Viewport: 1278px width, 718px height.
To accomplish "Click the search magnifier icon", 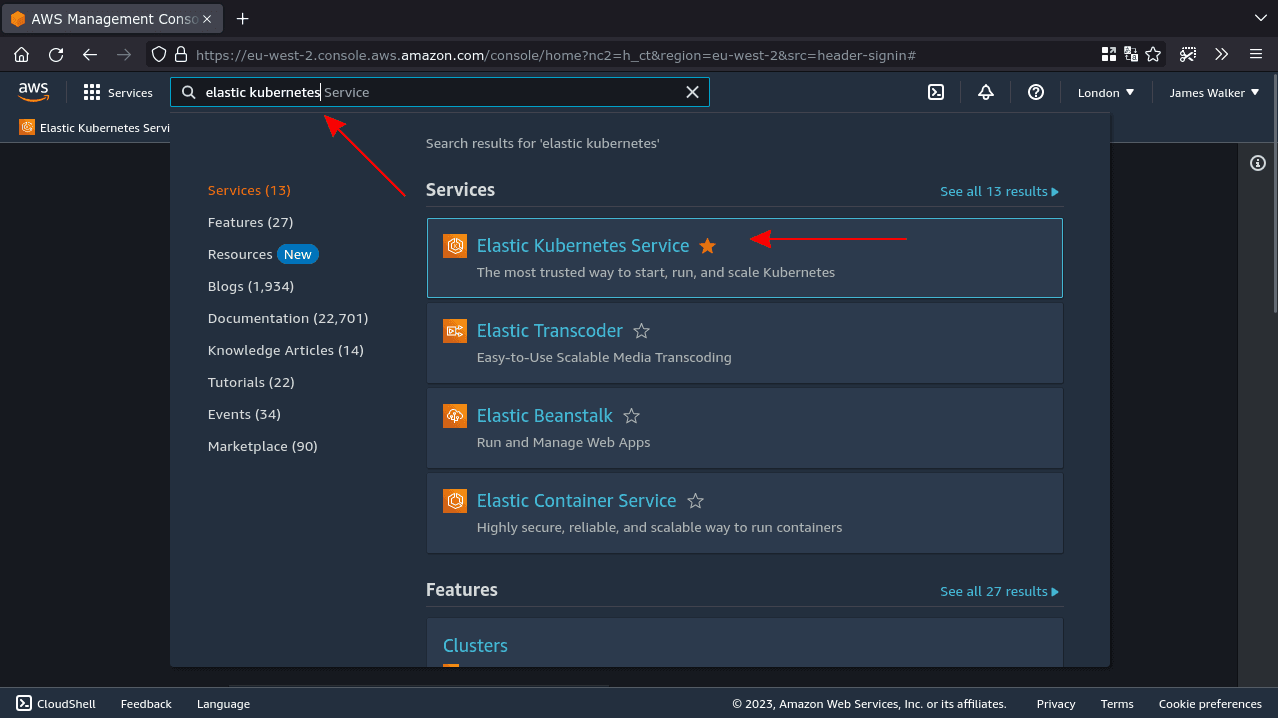I will coord(188,92).
